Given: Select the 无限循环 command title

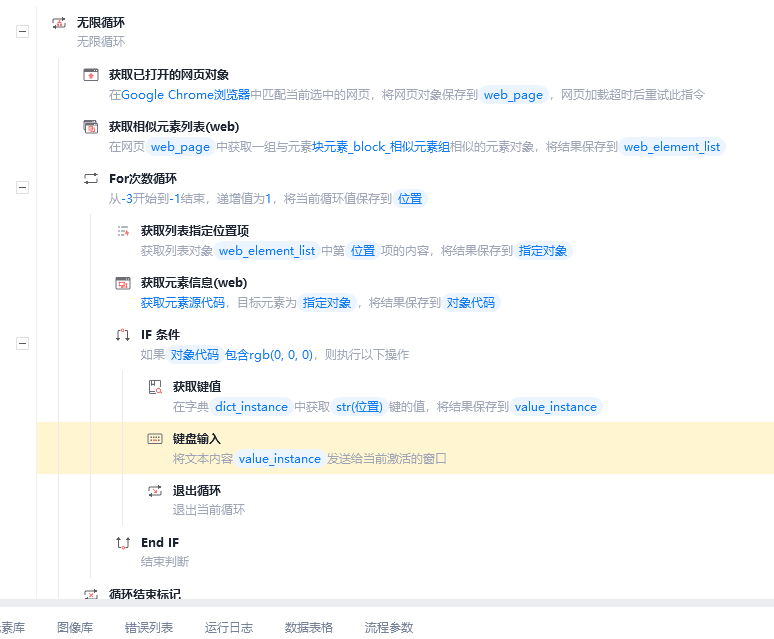Looking at the screenshot, I should tap(101, 23).
